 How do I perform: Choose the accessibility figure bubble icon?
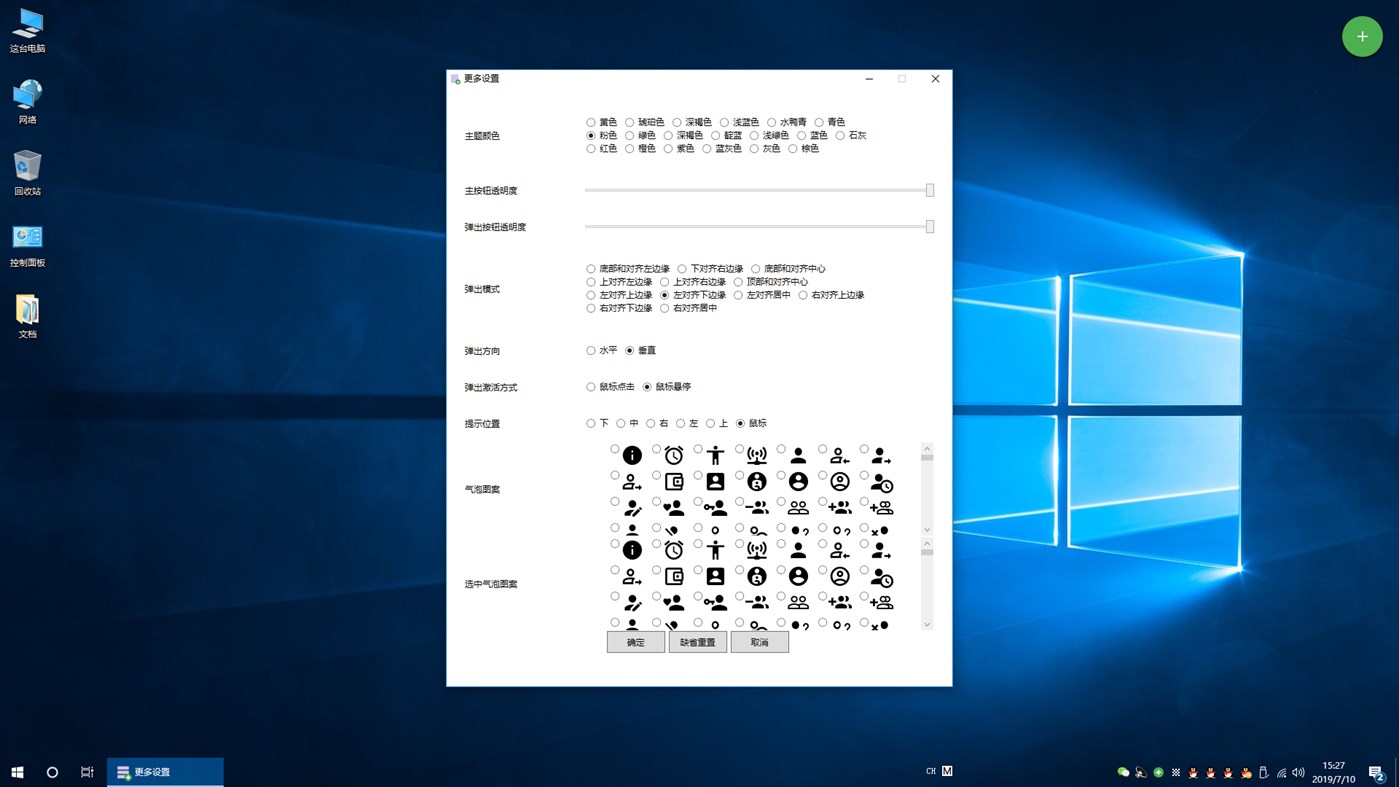(714, 454)
